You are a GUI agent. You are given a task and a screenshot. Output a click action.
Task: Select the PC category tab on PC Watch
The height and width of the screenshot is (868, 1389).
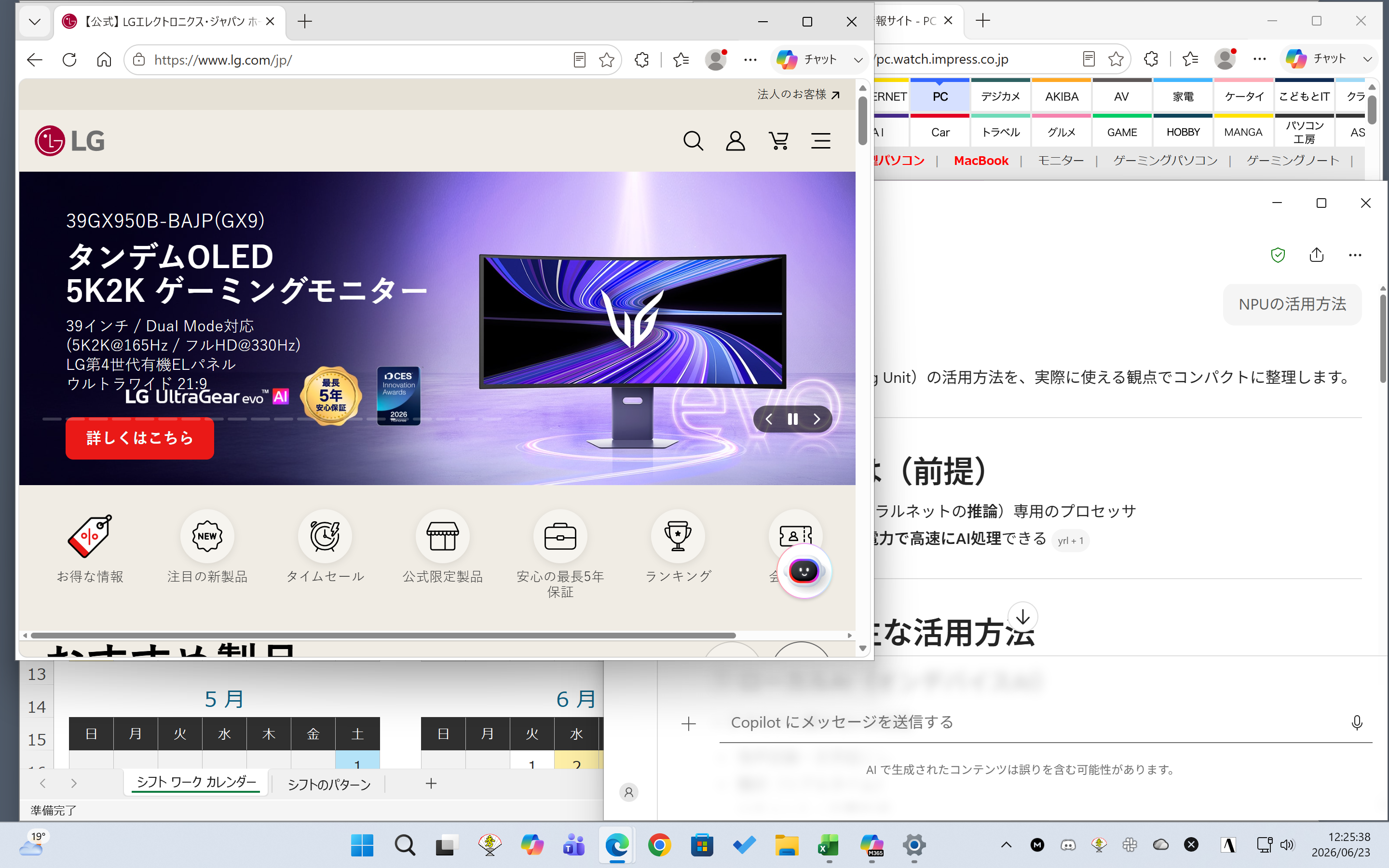[940, 96]
